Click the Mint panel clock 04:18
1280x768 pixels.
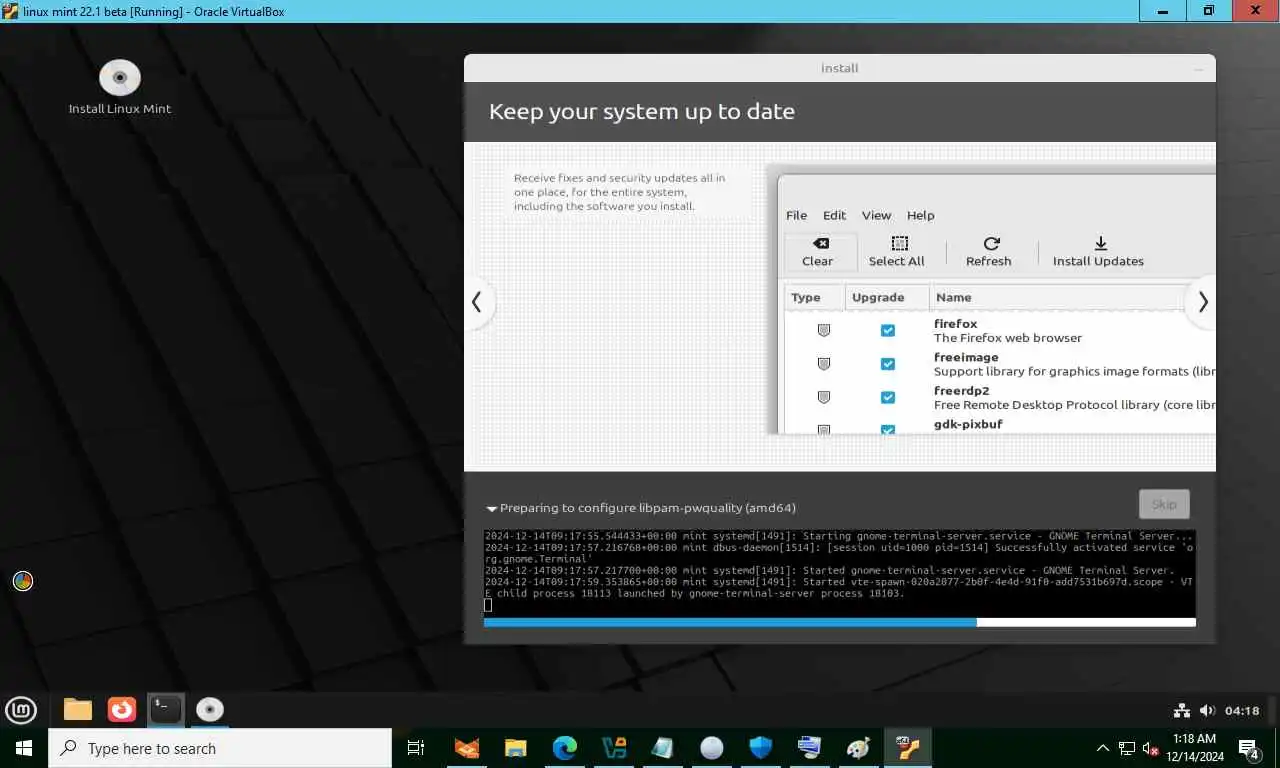point(1242,711)
